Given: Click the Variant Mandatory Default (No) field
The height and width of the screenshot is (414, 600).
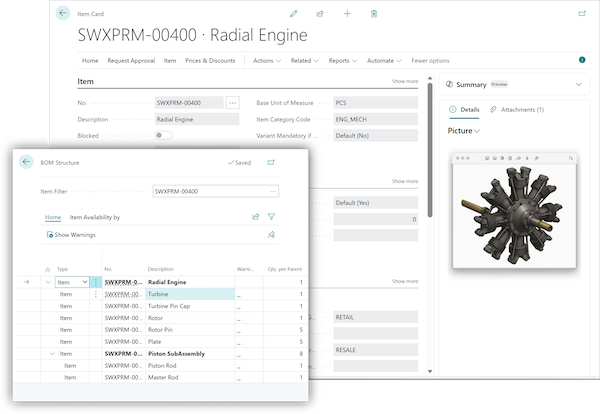Looking at the screenshot, I should tap(376, 135).
